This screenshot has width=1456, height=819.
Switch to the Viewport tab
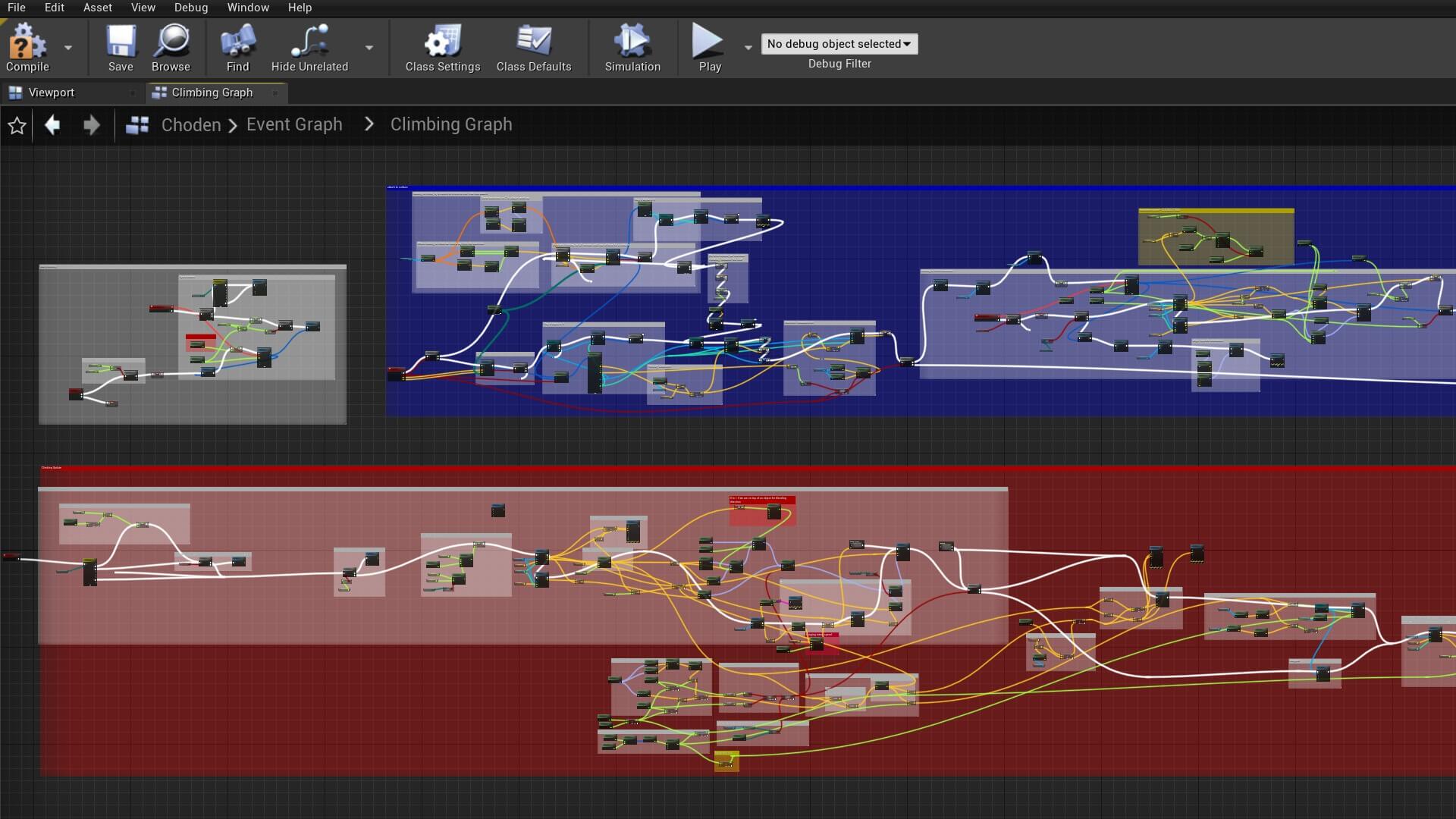pos(52,93)
